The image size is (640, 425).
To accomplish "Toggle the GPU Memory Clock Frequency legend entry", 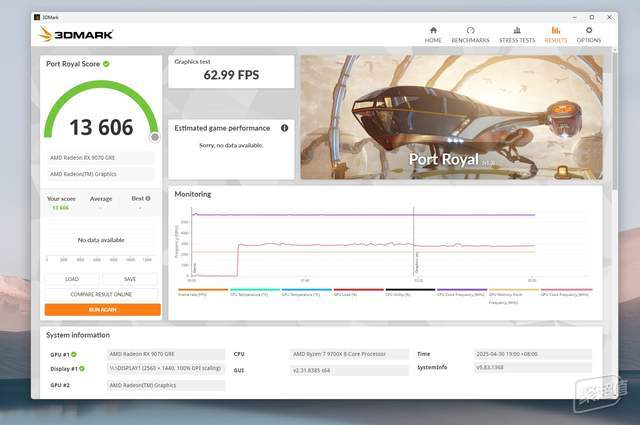I will tap(514, 296).
